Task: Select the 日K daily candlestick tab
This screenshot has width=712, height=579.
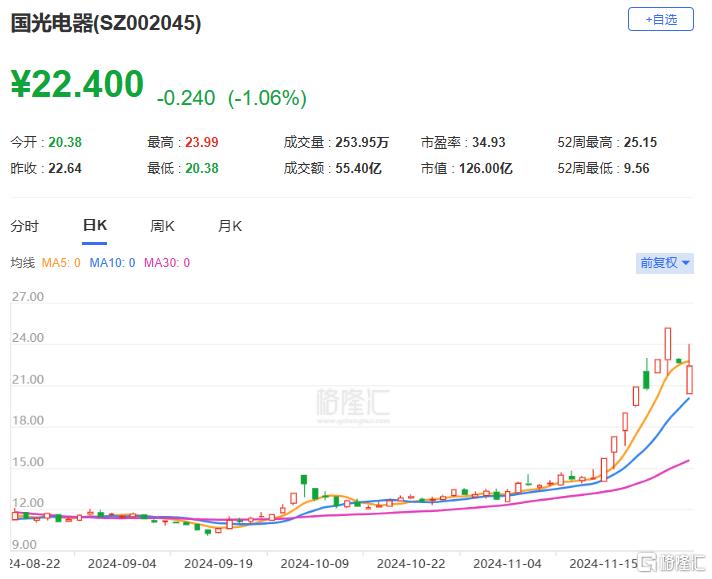Action: click(x=95, y=226)
